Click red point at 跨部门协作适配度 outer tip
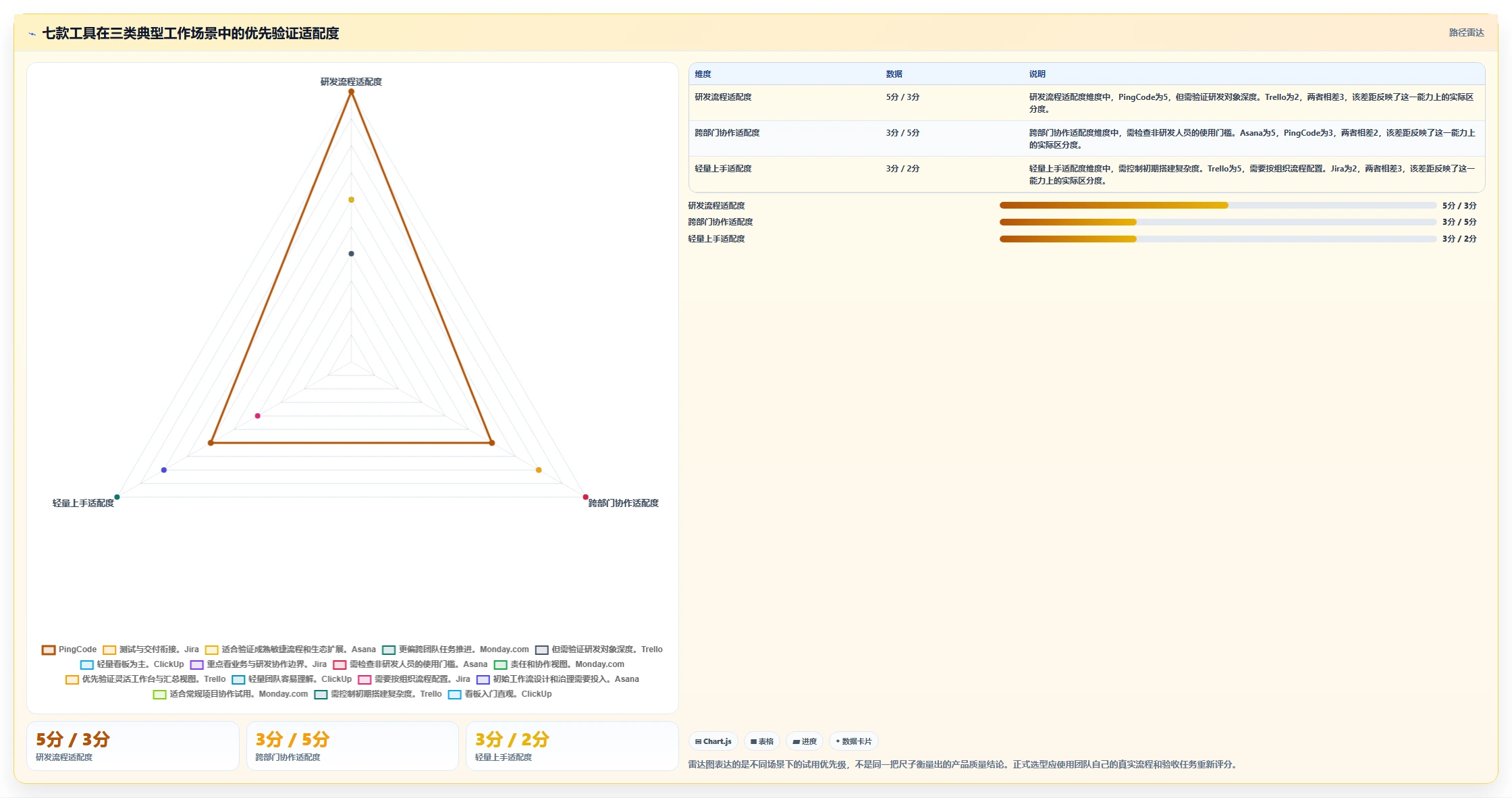Viewport: 1512px width, 798px height. pos(586,497)
